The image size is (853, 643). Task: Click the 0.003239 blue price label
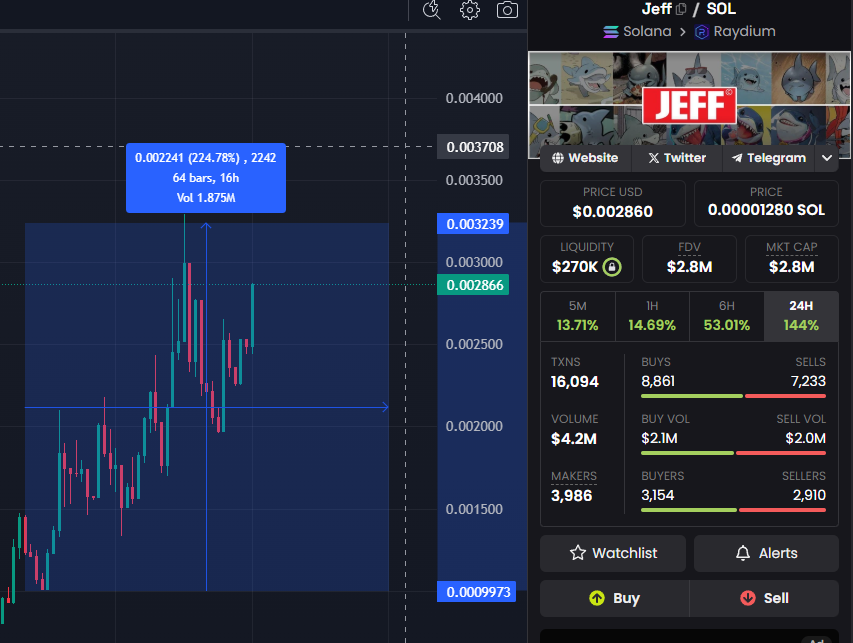[473, 224]
